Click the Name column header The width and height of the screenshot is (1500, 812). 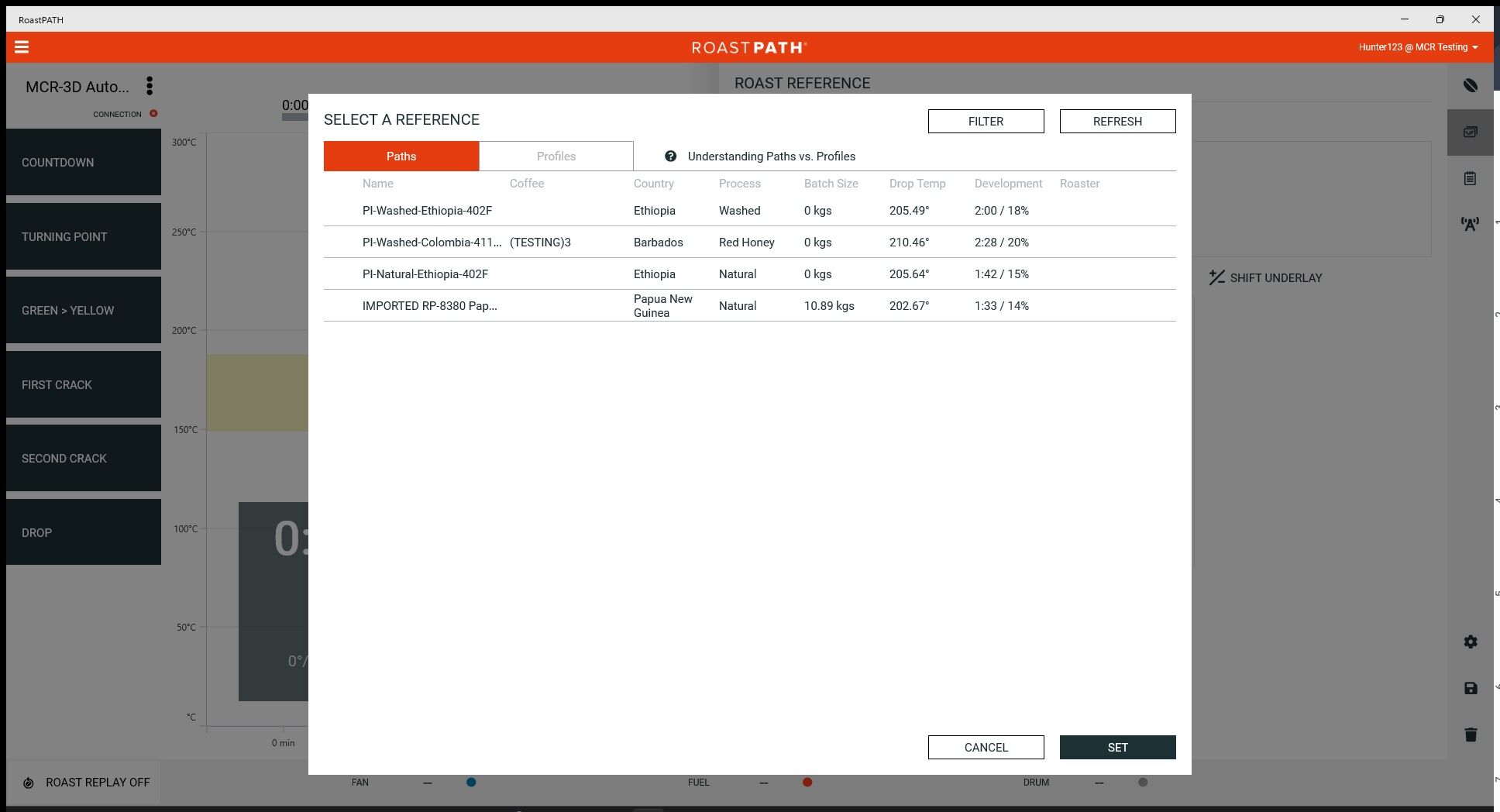point(378,184)
